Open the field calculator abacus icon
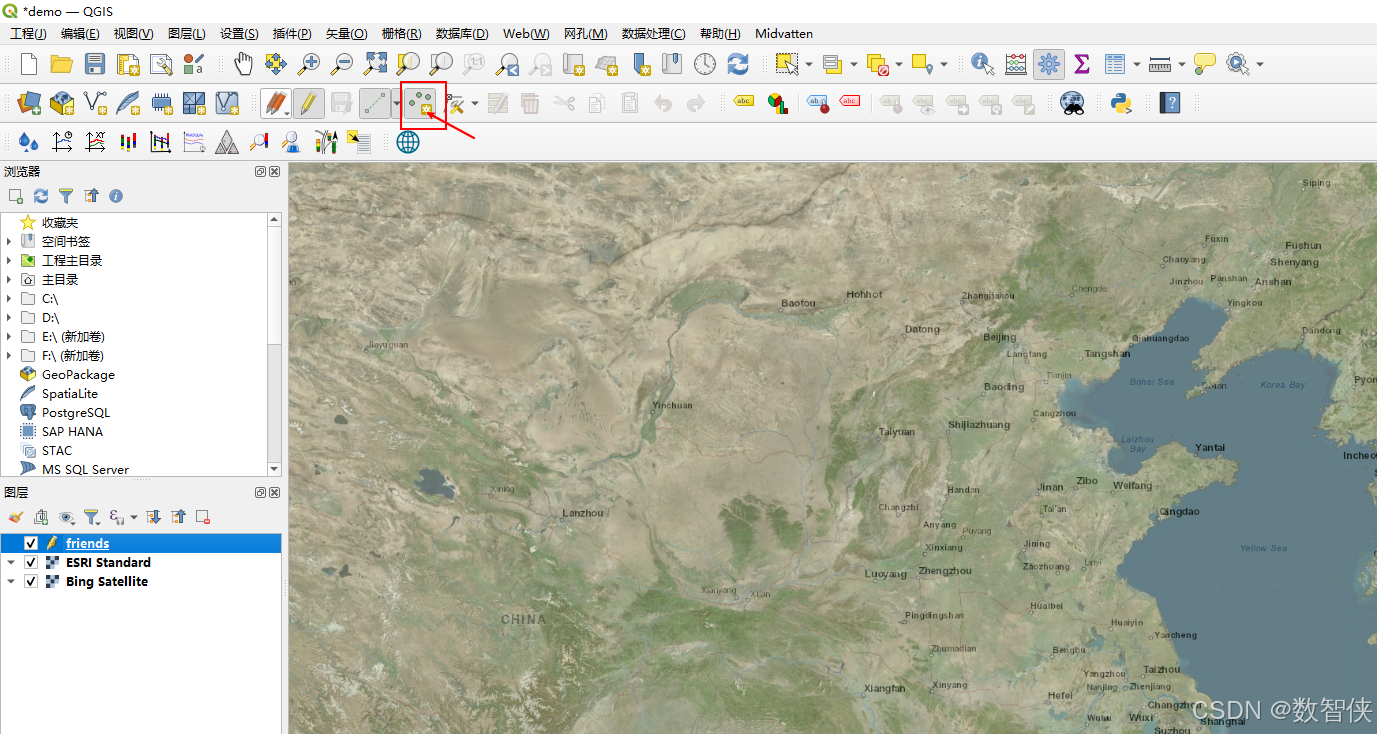Viewport: 1377px width, 734px height. point(1016,64)
